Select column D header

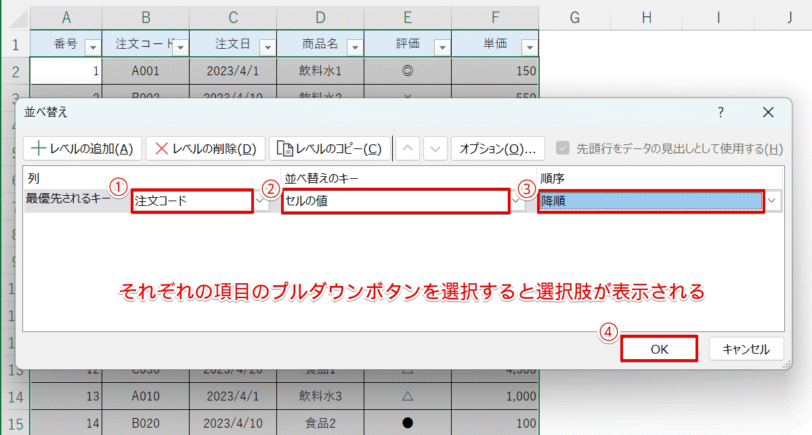point(320,18)
